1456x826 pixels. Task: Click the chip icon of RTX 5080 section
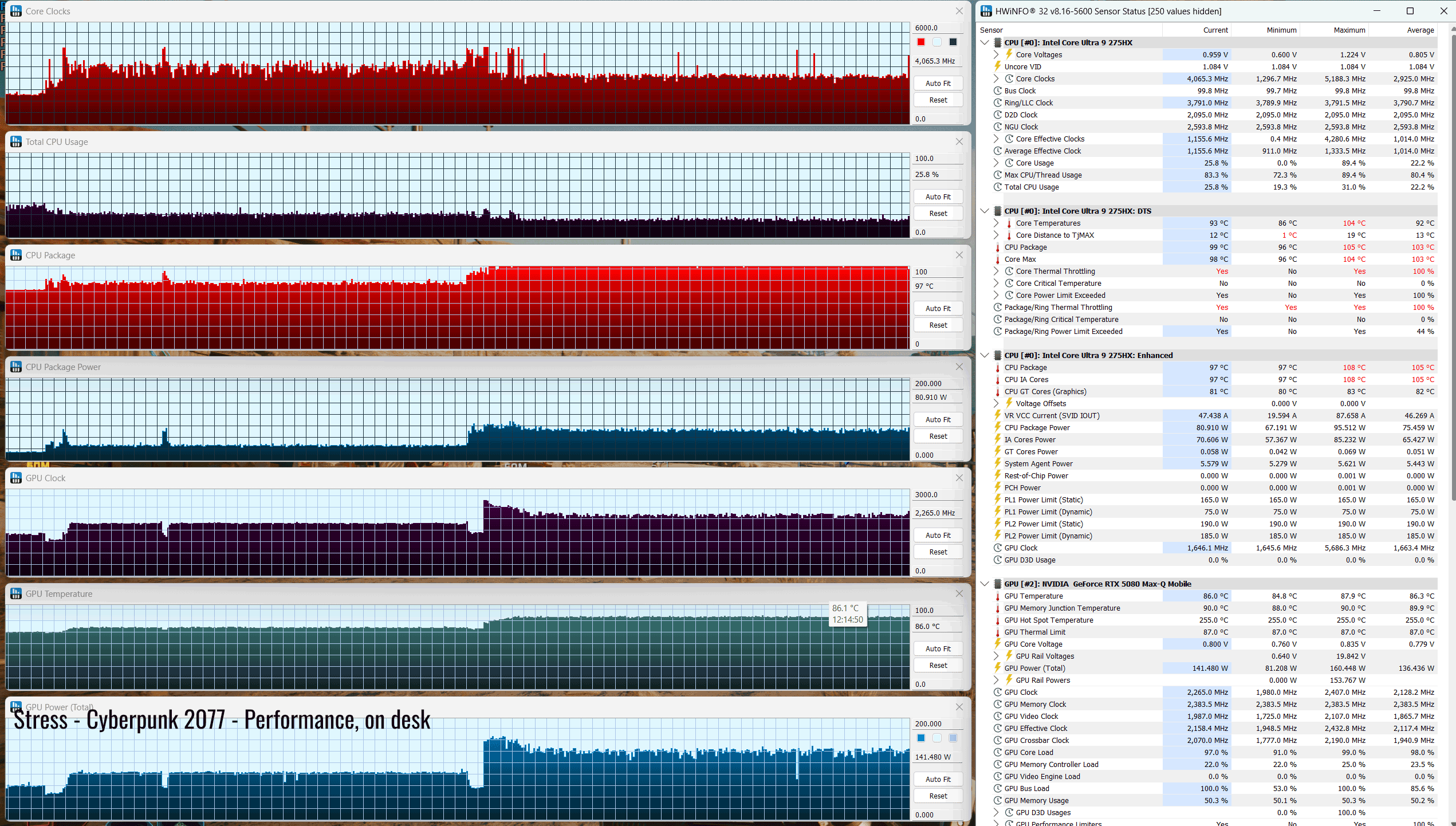(x=997, y=584)
